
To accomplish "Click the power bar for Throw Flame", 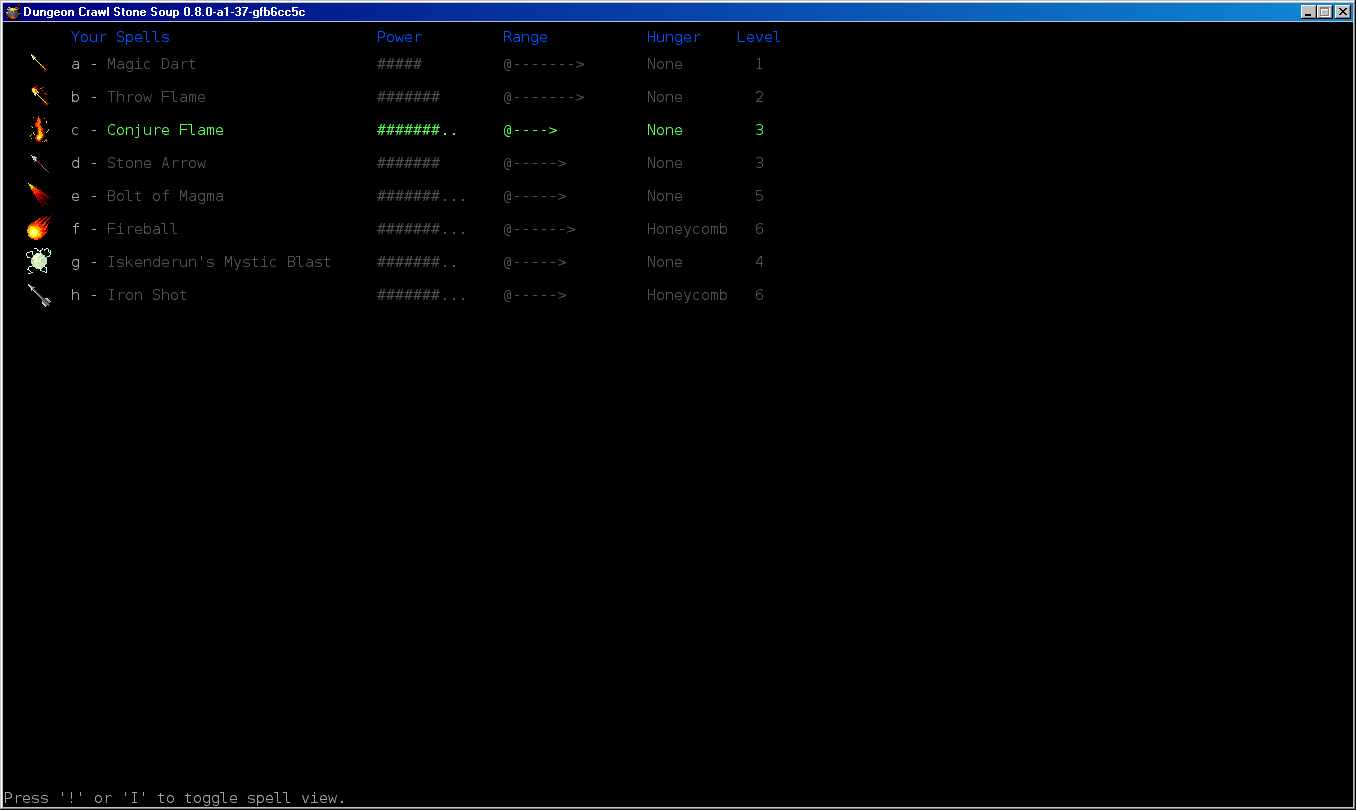I will (x=408, y=97).
